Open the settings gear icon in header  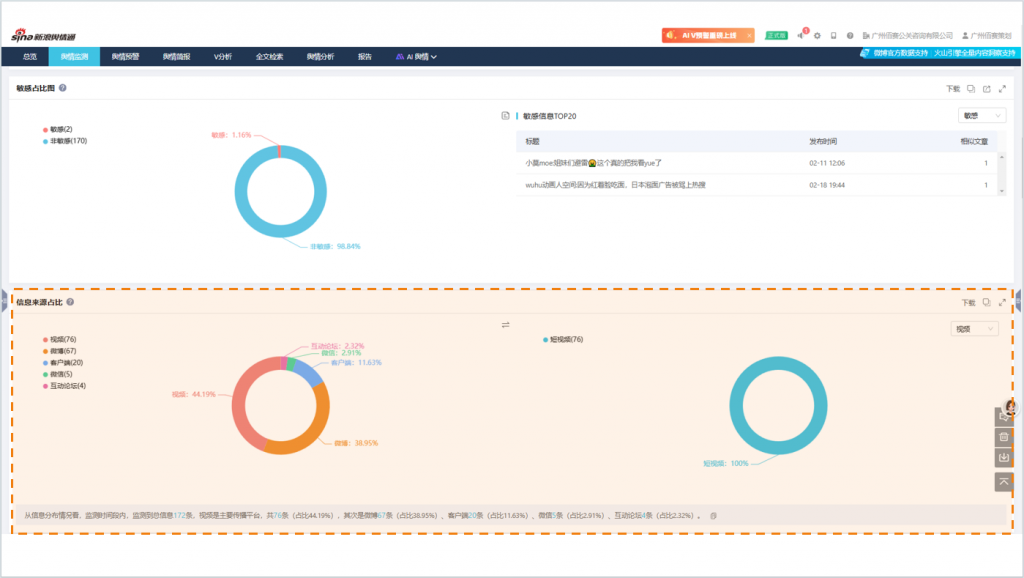[x=817, y=35]
